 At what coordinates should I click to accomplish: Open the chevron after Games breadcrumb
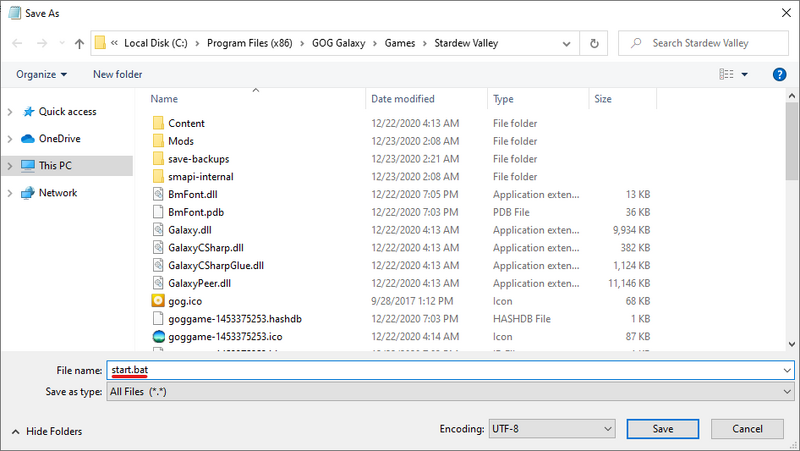(424, 43)
